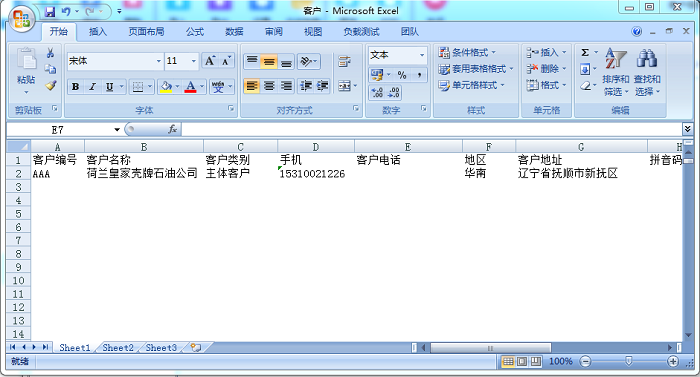This screenshot has height=377, width=700.
Task: Toggle bottom vertical alignment
Action: (286, 61)
